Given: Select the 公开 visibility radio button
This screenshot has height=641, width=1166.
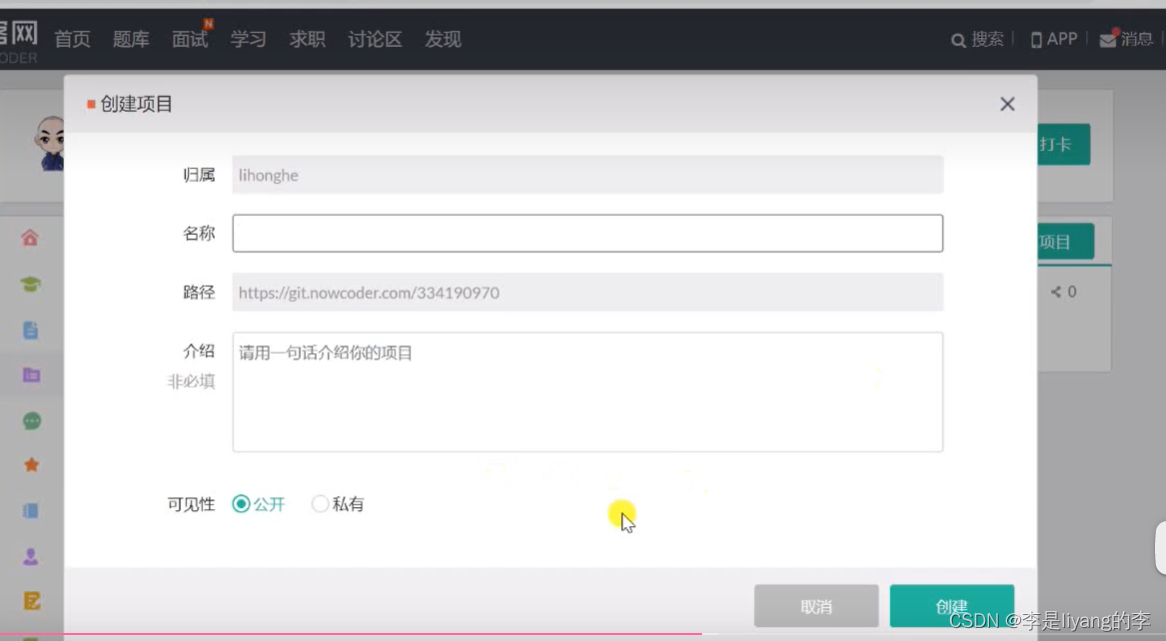Looking at the screenshot, I should click(241, 503).
